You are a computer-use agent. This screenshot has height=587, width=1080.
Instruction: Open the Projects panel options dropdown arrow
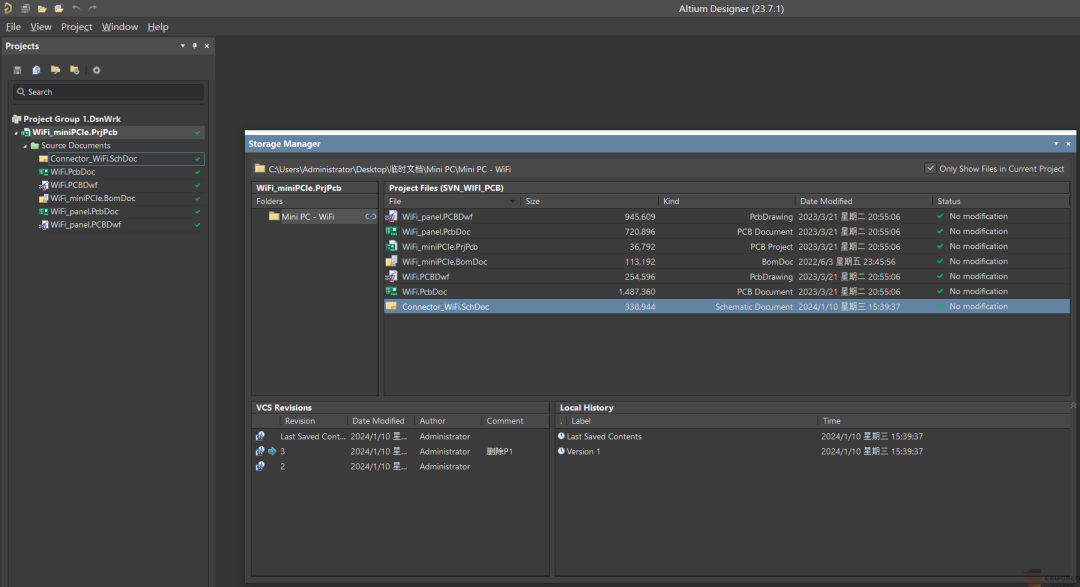182,46
